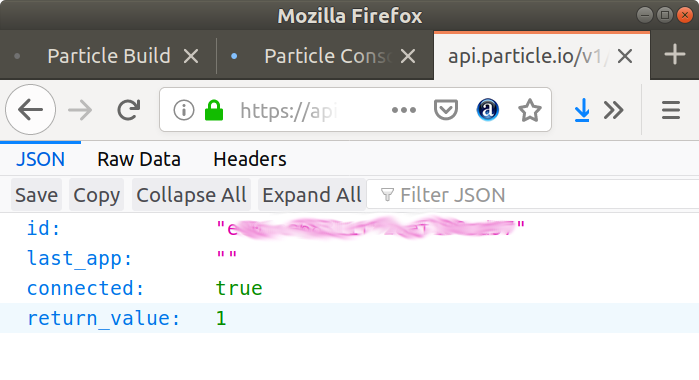699x380 pixels.
Task: Open the Firefox hamburger menu
Action: [x=670, y=110]
